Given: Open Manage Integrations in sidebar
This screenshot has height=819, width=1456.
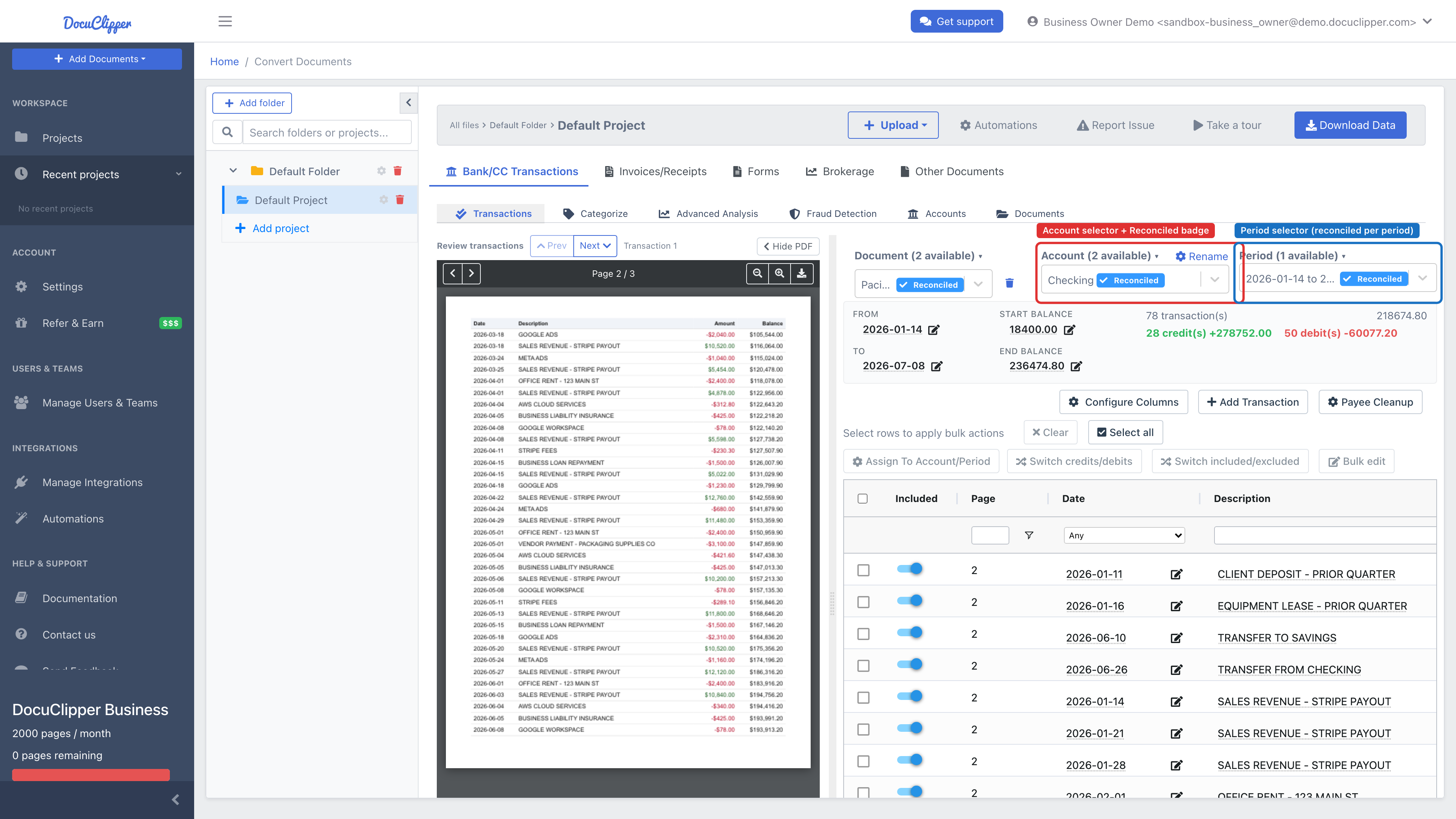Looking at the screenshot, I should 92,482.
